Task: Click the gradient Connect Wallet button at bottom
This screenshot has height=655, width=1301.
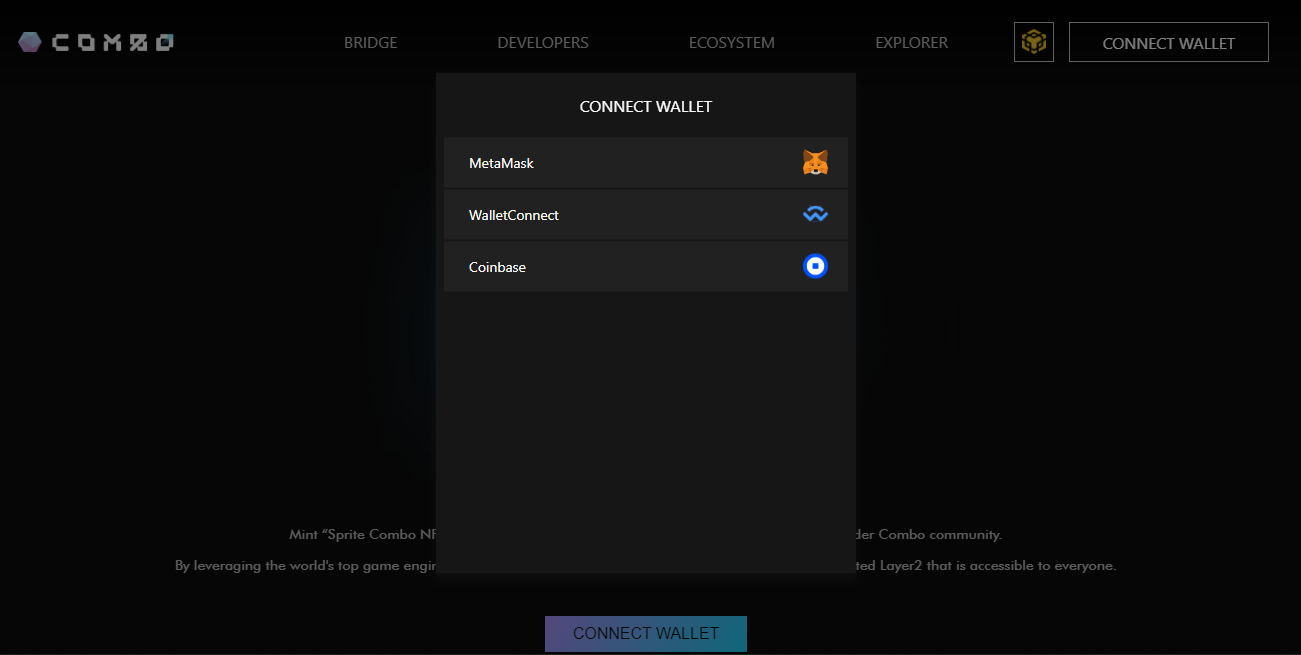Action: coord(646,633)
